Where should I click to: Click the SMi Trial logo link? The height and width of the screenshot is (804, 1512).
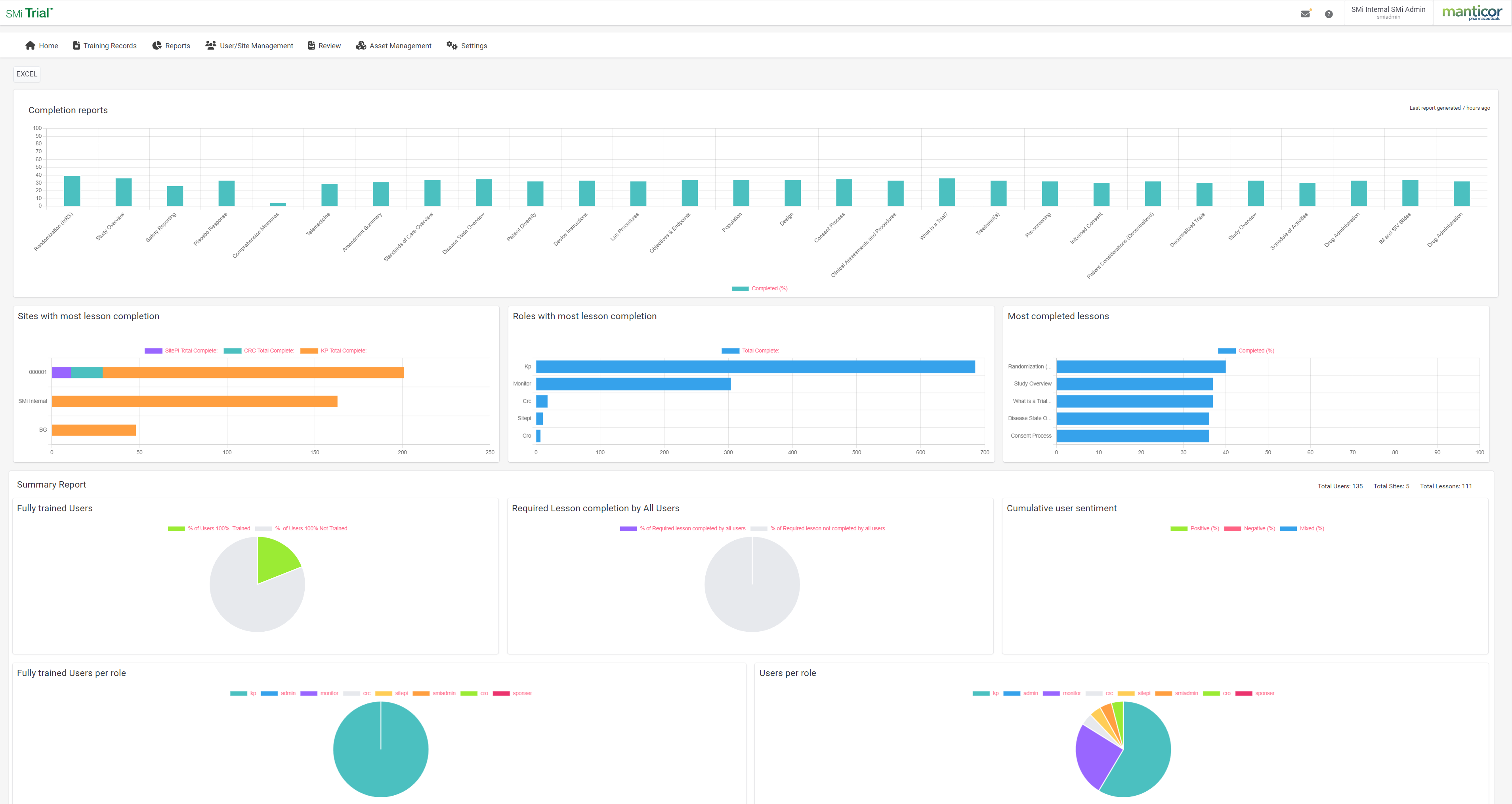29,13
